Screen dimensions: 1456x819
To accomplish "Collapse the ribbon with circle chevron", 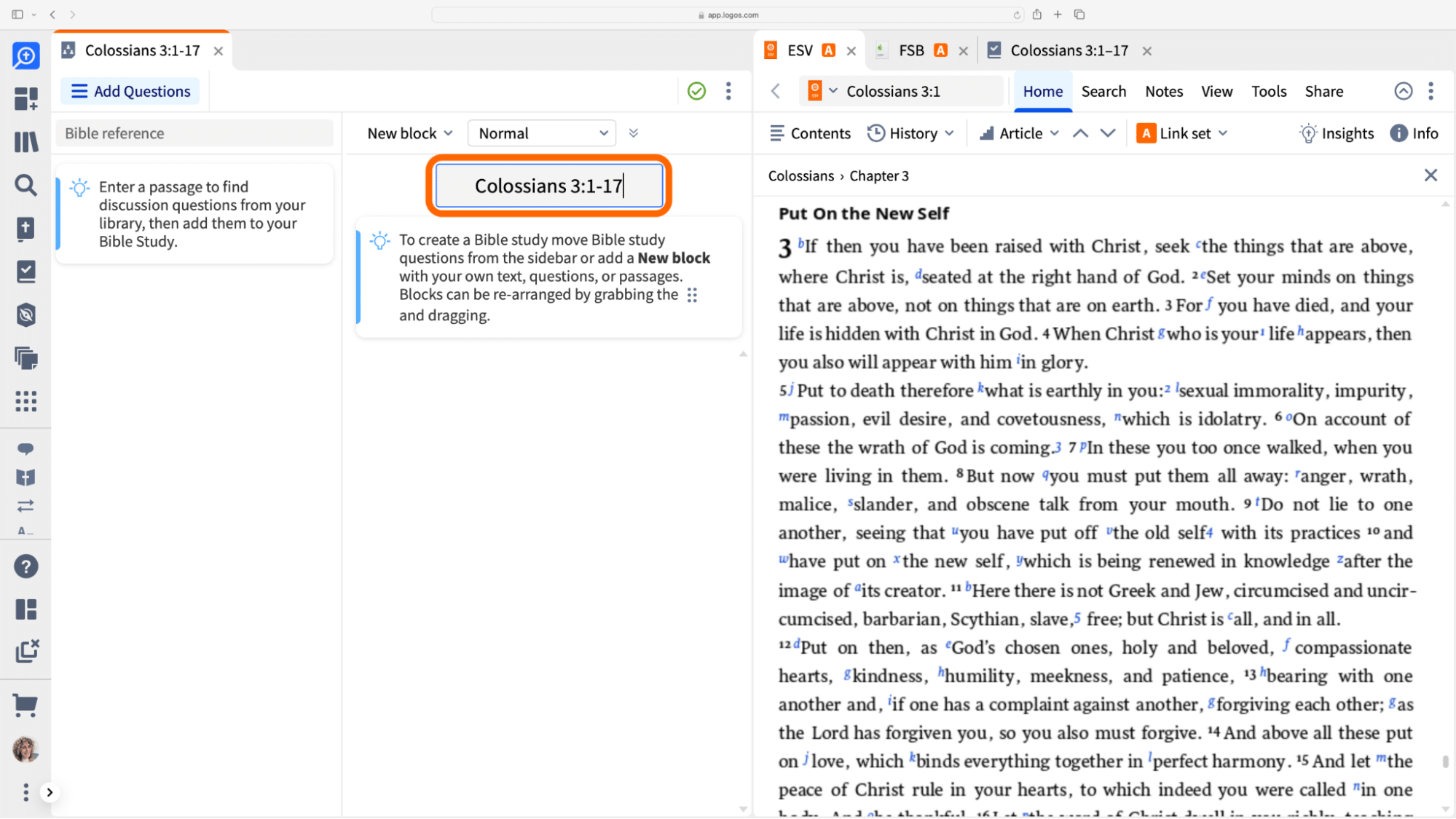I will 1404,91.
